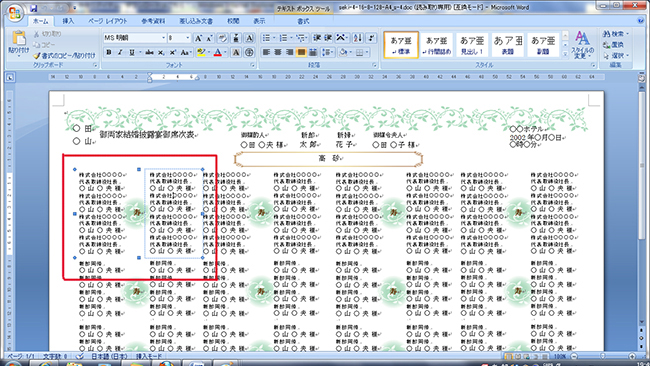The height and width of the screenshot is (366, 650).
Task: Grow font size with larger A icon
Action: pyautogui.click(x=198, y=38)
